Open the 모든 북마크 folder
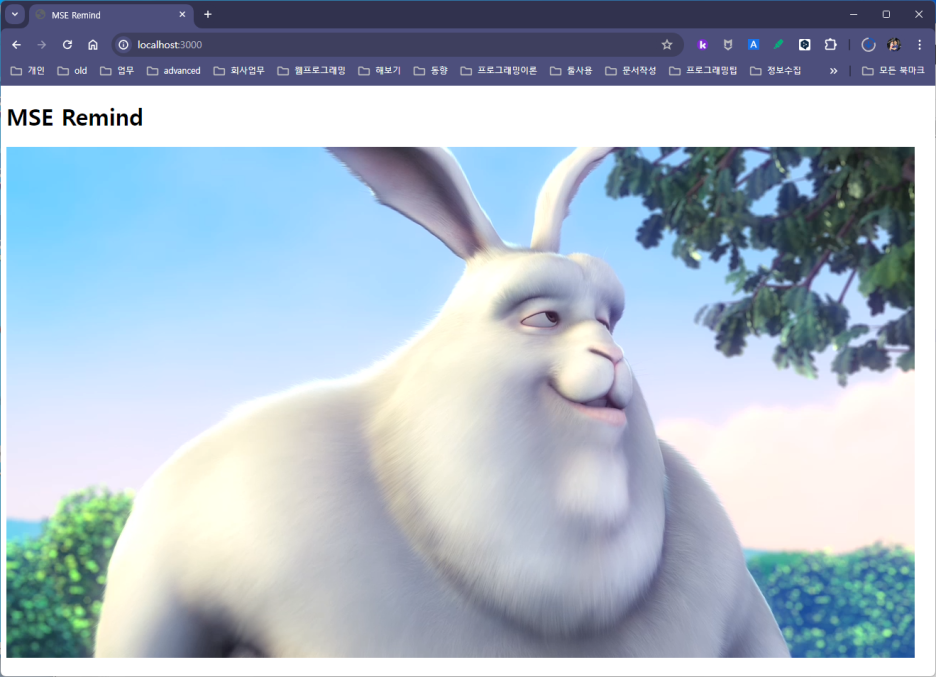This screenshot has width=936, height=677. click(x=894, y=71)
